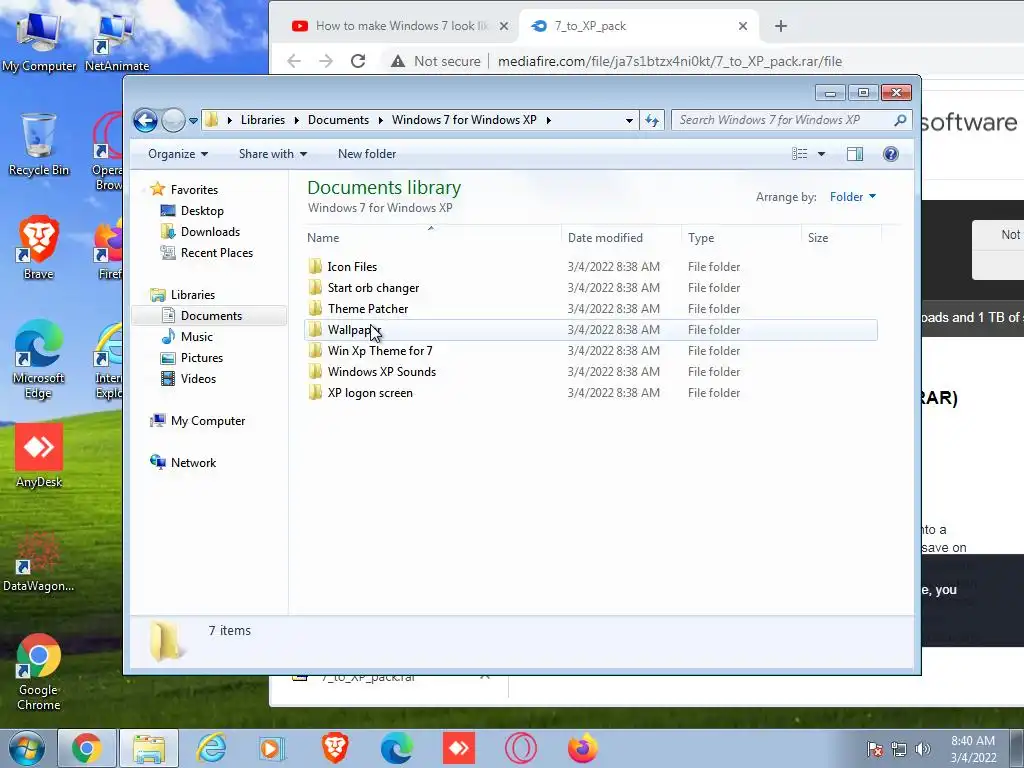The width and height of the screenshot is (1024, 768).
Task: Click Windows Explorer taskbar icon
Action: (149, 748)
